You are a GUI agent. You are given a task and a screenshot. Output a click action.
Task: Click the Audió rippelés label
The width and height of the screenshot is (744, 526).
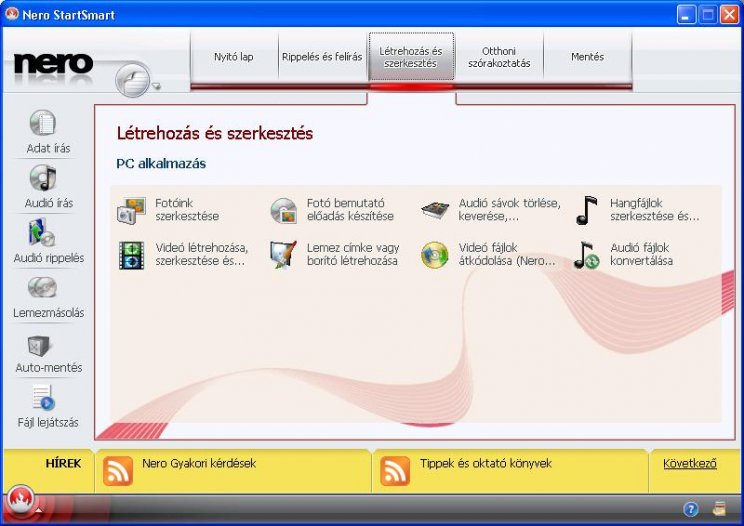48,258
